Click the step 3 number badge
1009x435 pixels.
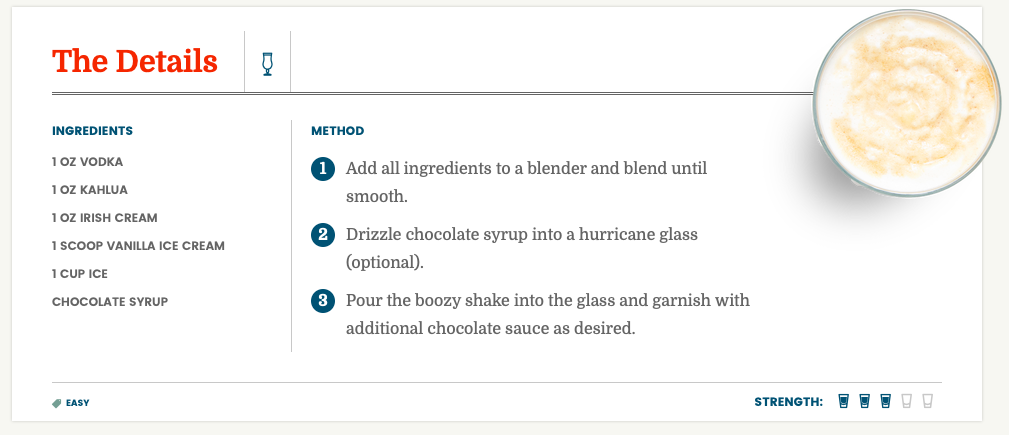323,301
